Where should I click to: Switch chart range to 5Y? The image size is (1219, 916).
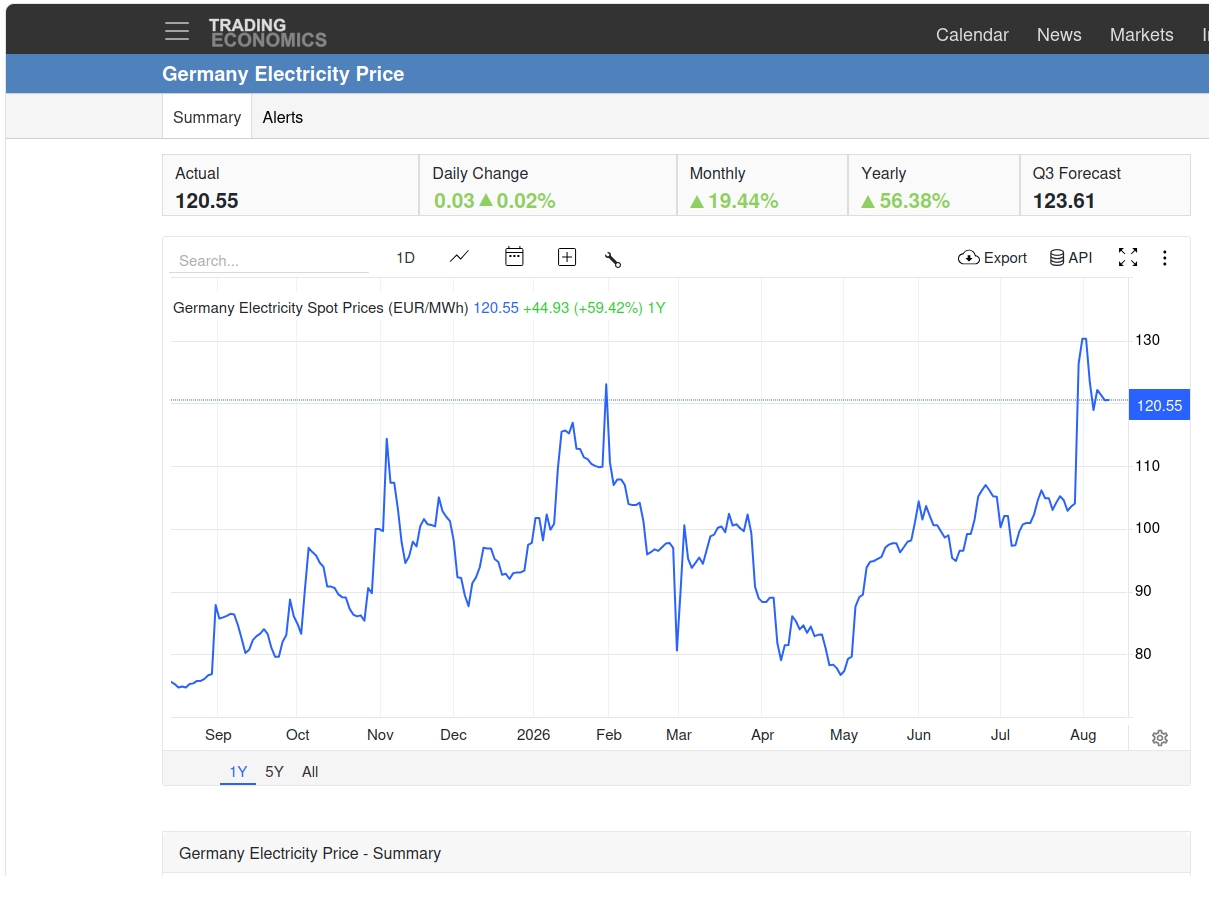(274, 772)
